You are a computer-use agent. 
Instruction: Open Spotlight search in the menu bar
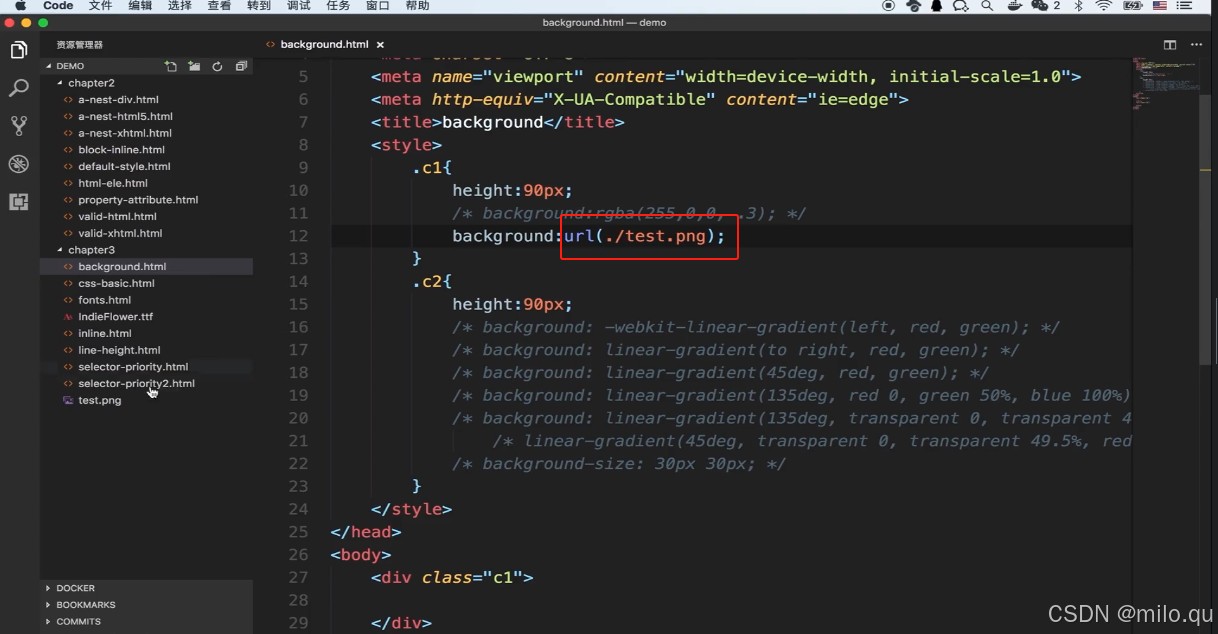987,6
